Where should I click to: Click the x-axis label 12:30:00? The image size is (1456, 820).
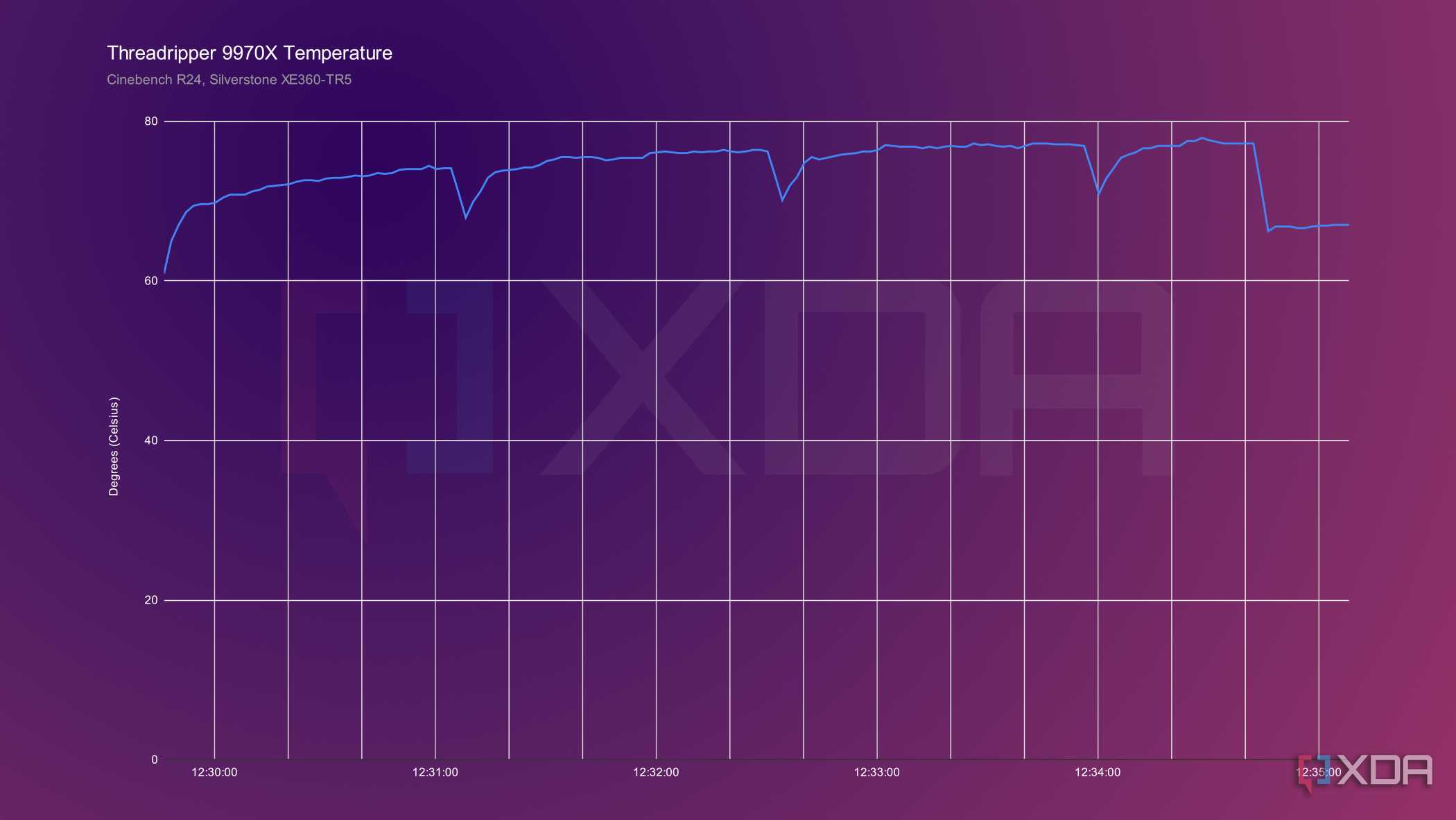(214, 772)
